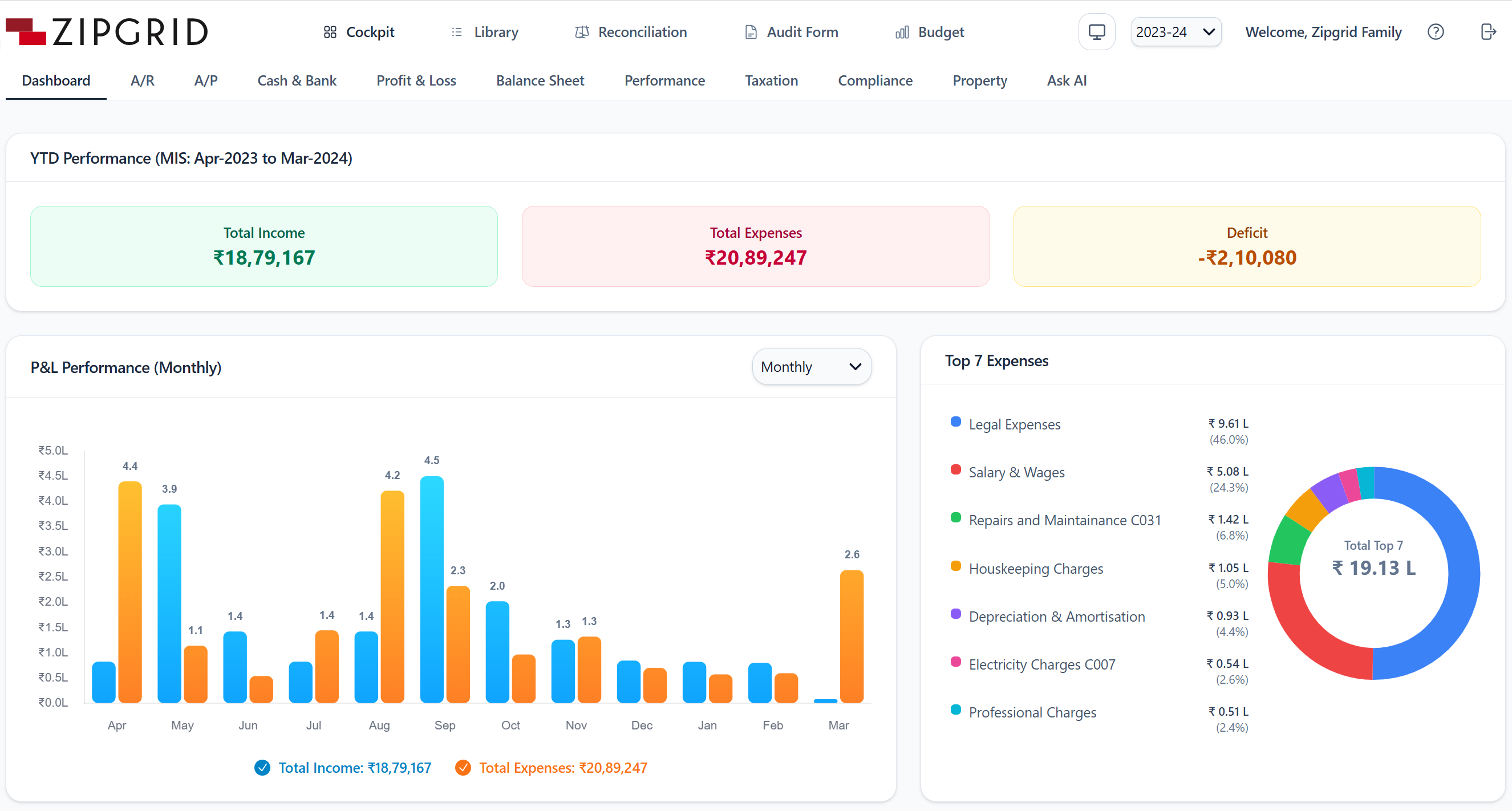1512x811 pixels.
Task: Open the Library menu
Action: point(485,32)
